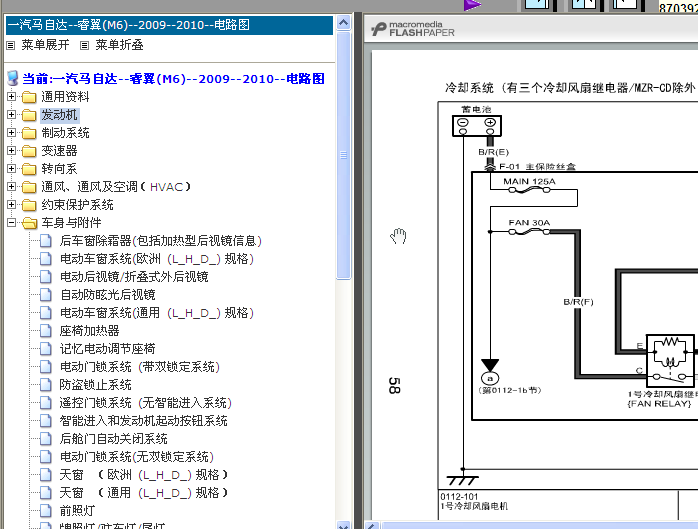Open 遥控门锁系统 (无智能进入系统) document
Image resolution: width=698 pixels, height=529 pixels.
coord(146,403)
